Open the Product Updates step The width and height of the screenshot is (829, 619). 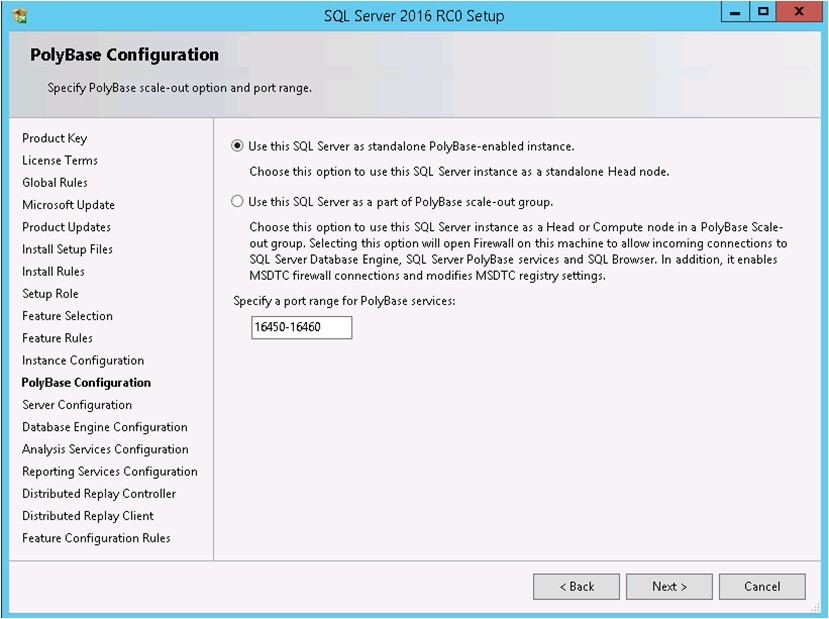[x=67, y=227]
